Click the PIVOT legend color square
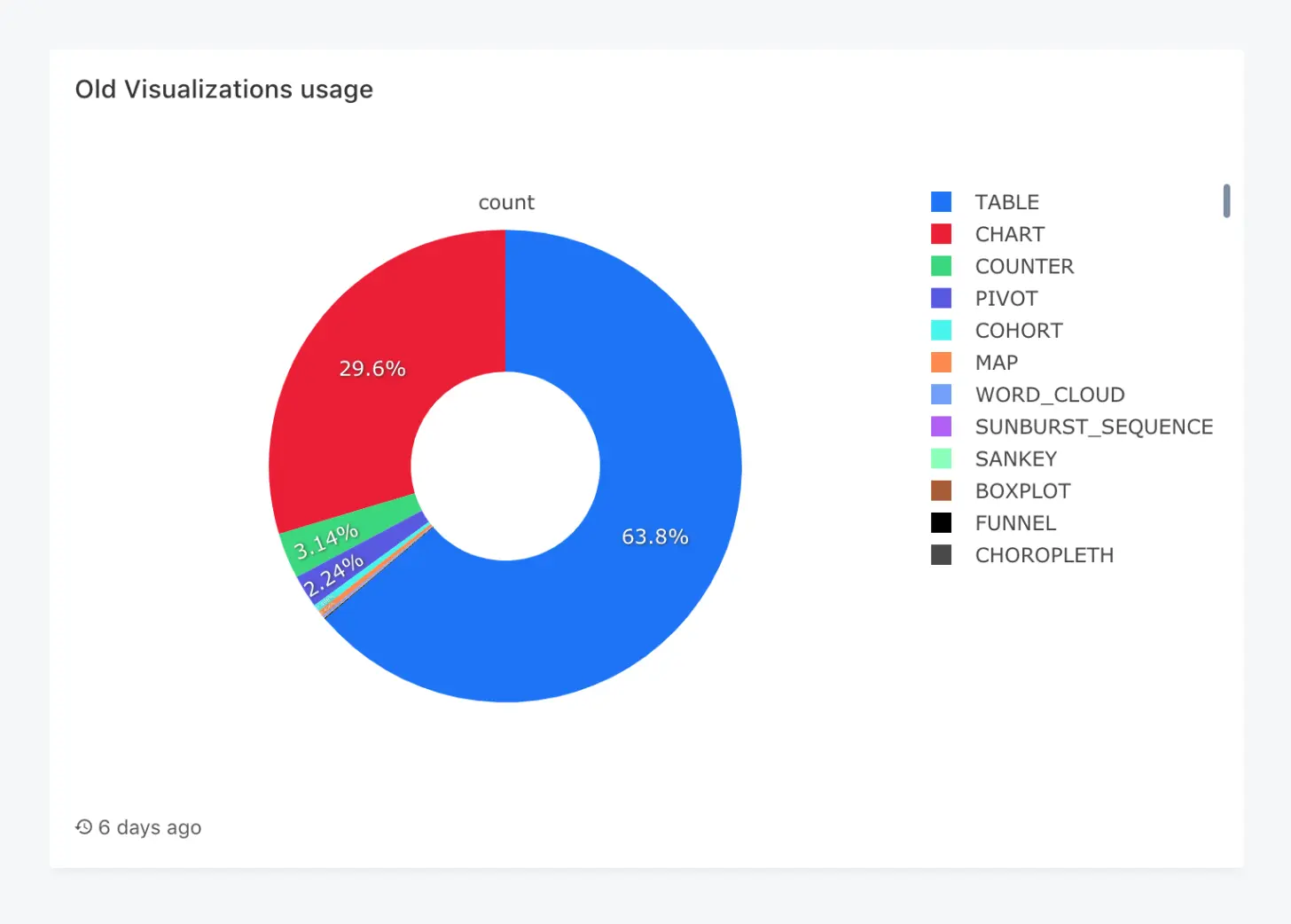This screenshot has height=924, width=1291. point(941,298)
